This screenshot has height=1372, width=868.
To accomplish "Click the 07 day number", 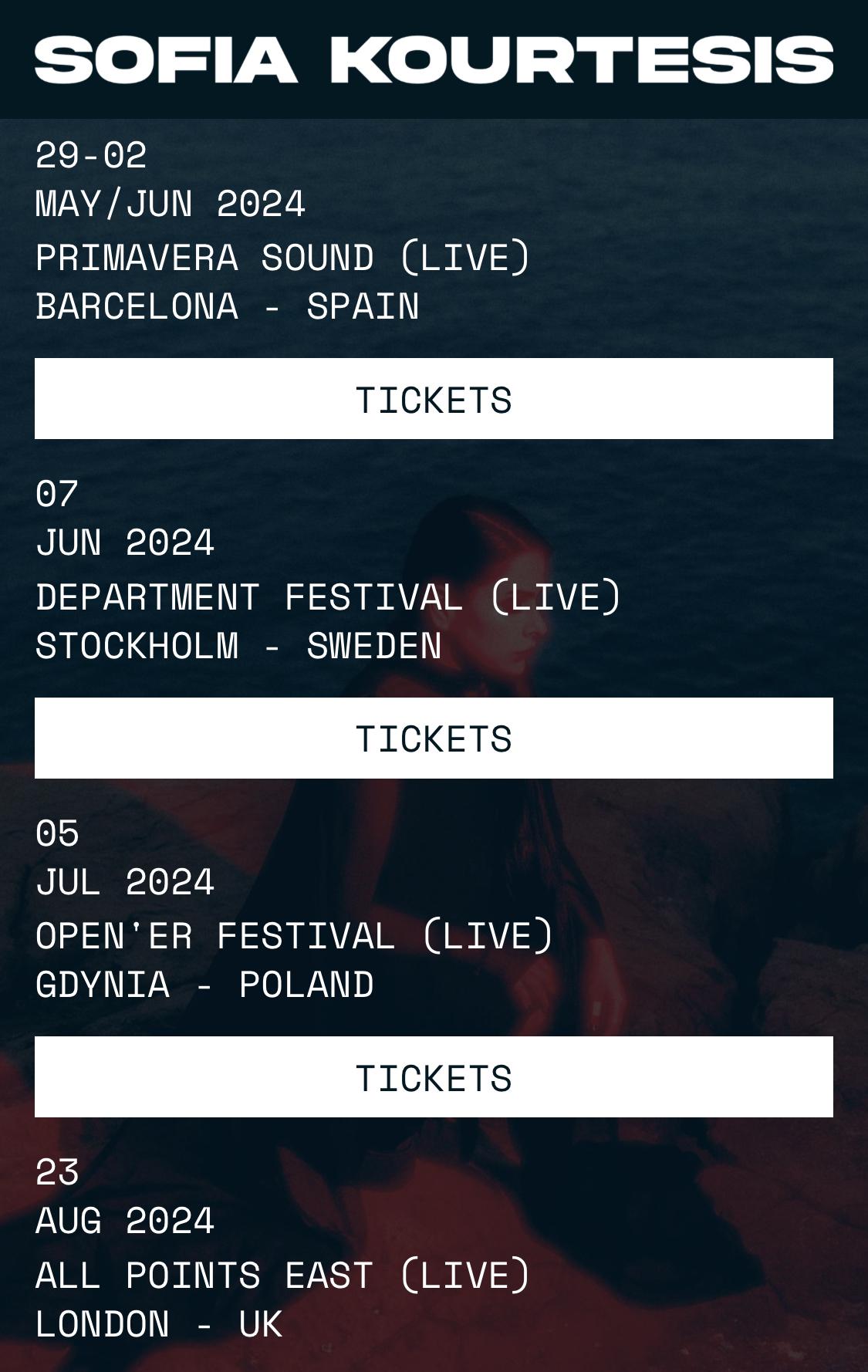I will pyautogui.click(x=57, y=495).
